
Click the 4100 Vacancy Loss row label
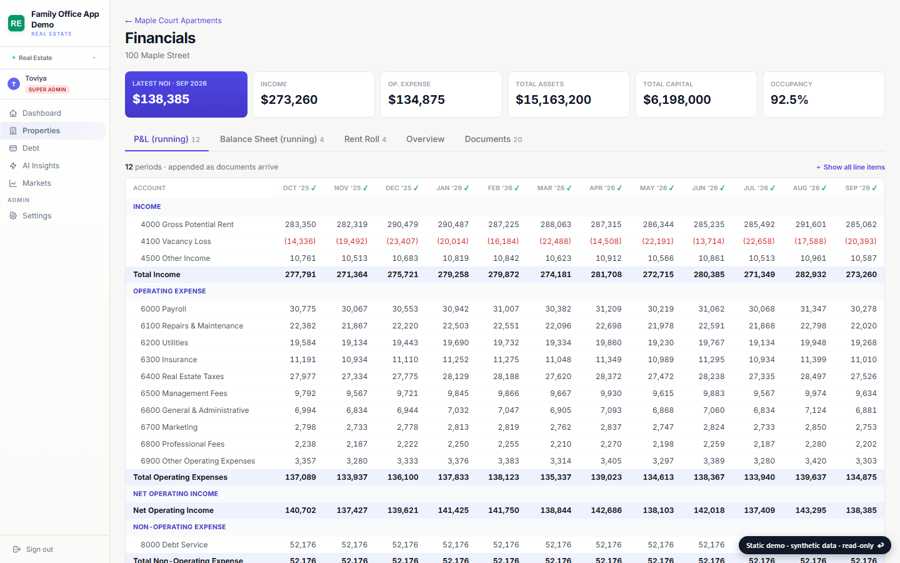point(176,242)
